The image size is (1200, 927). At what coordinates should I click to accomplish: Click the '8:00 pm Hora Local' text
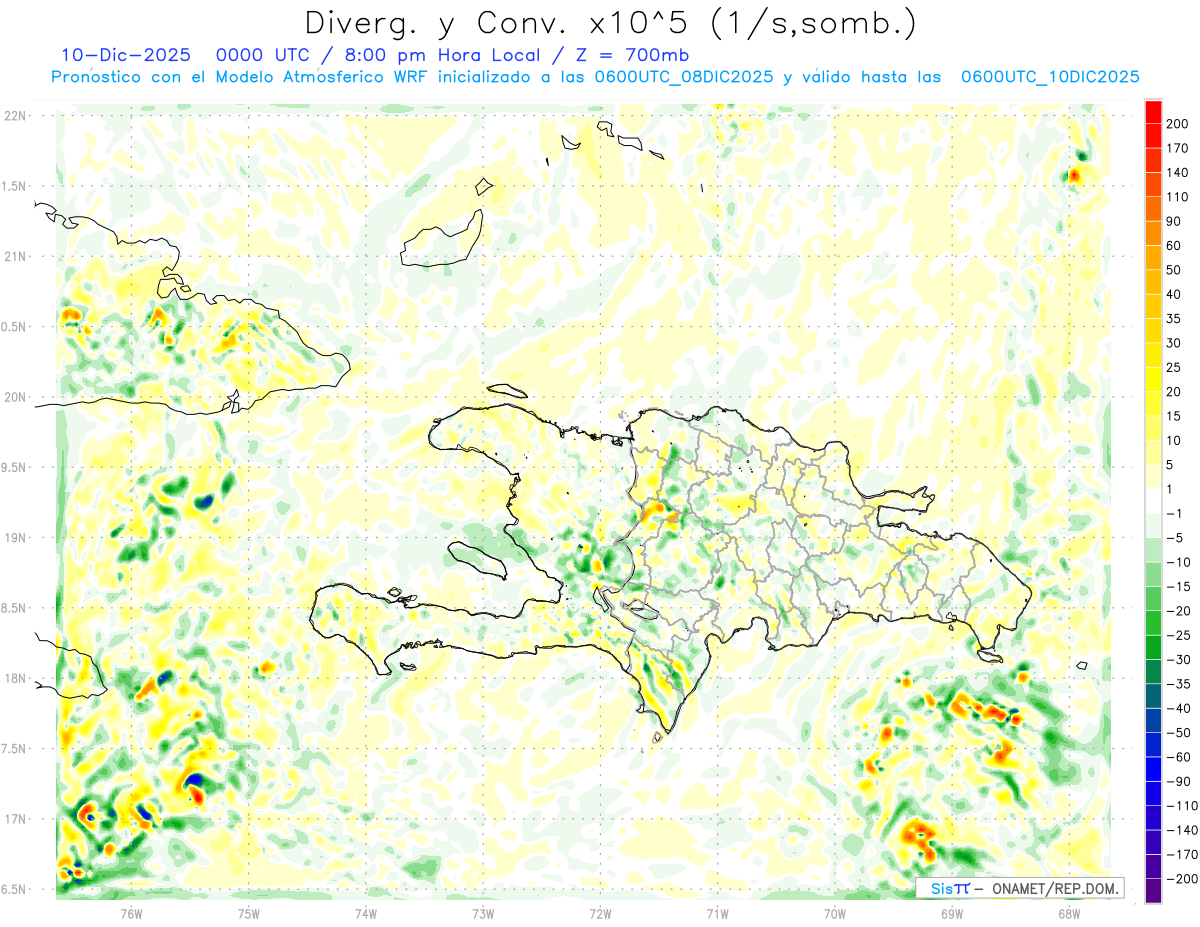447,55
